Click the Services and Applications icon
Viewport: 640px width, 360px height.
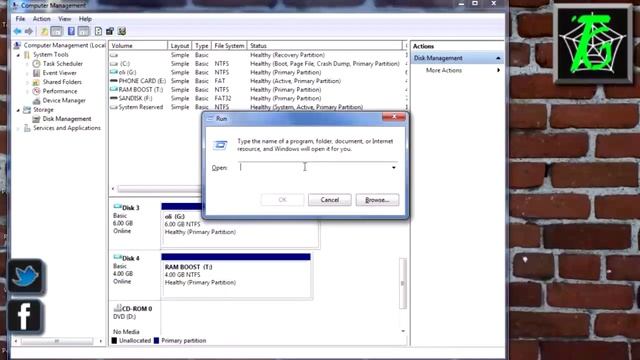(x=27, y=128)
